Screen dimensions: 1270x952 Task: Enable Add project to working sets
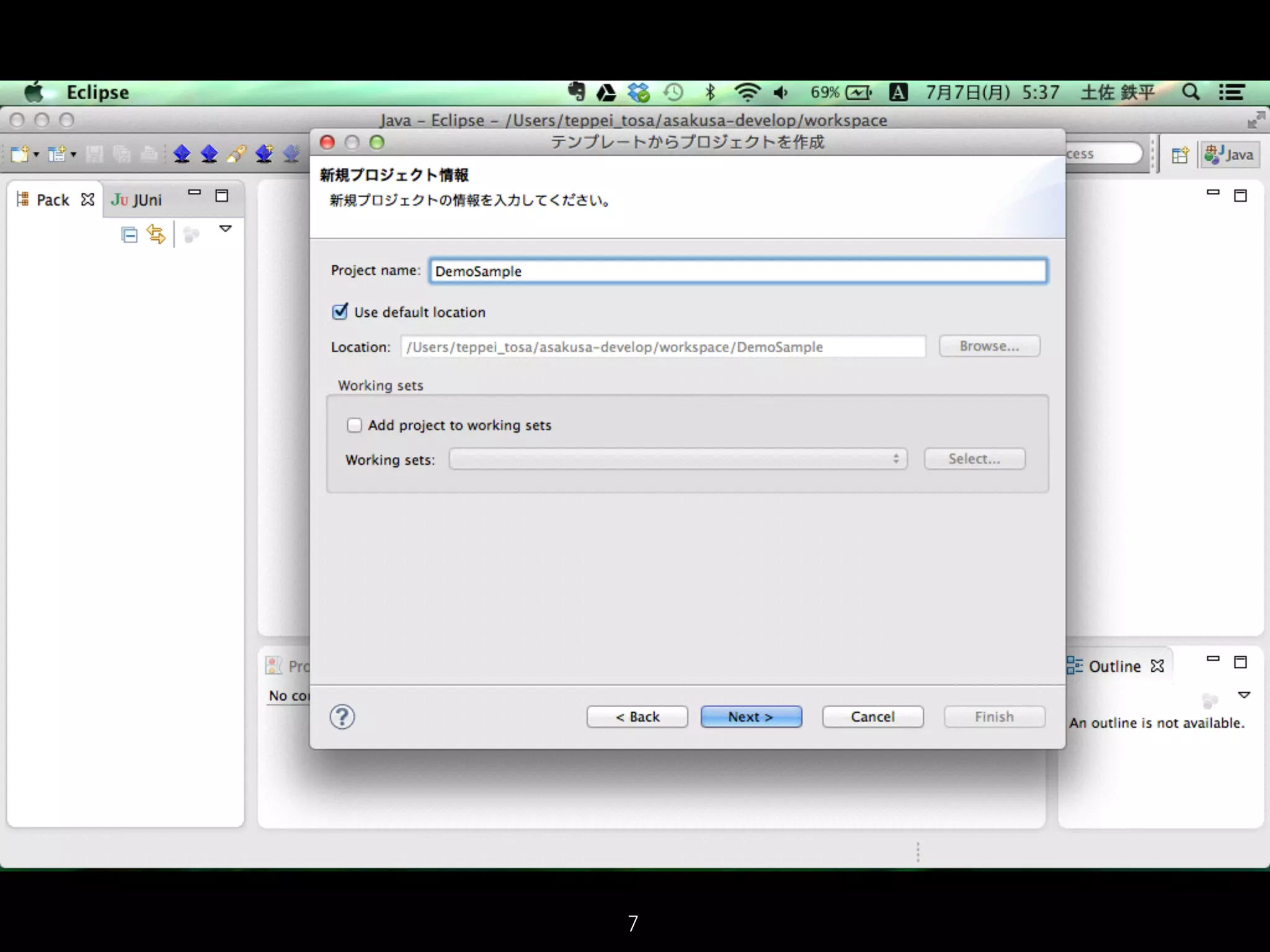click(x=354, y=425)
